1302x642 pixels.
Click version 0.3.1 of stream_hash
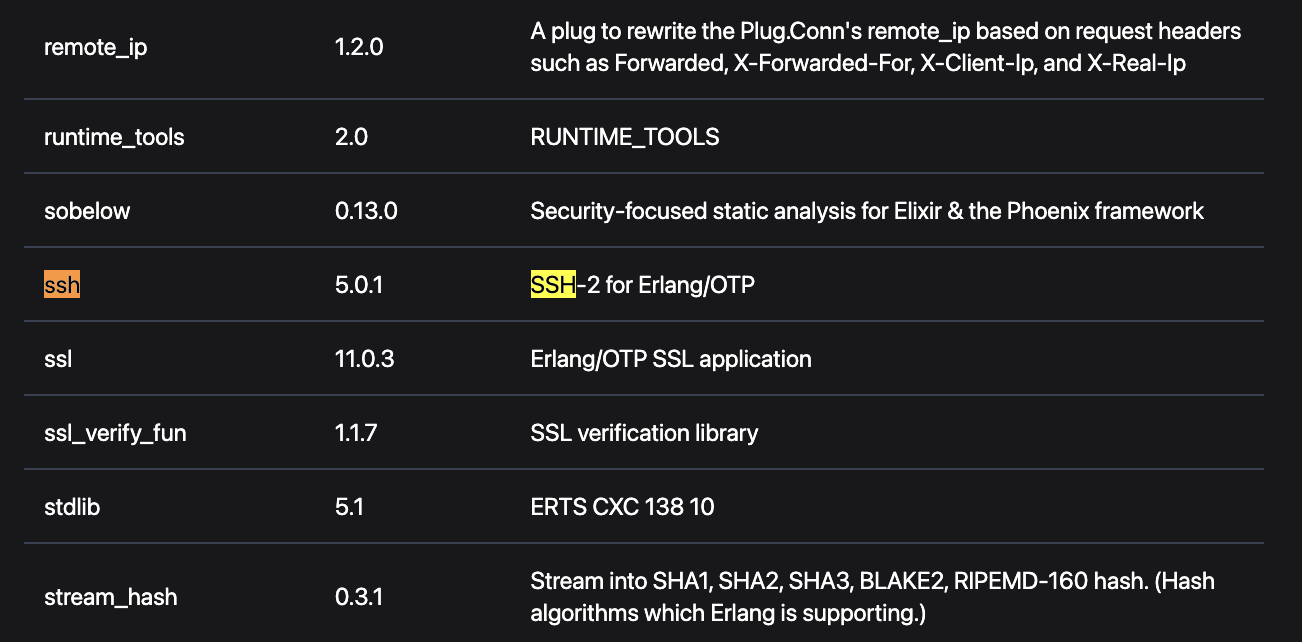[358, 597]
